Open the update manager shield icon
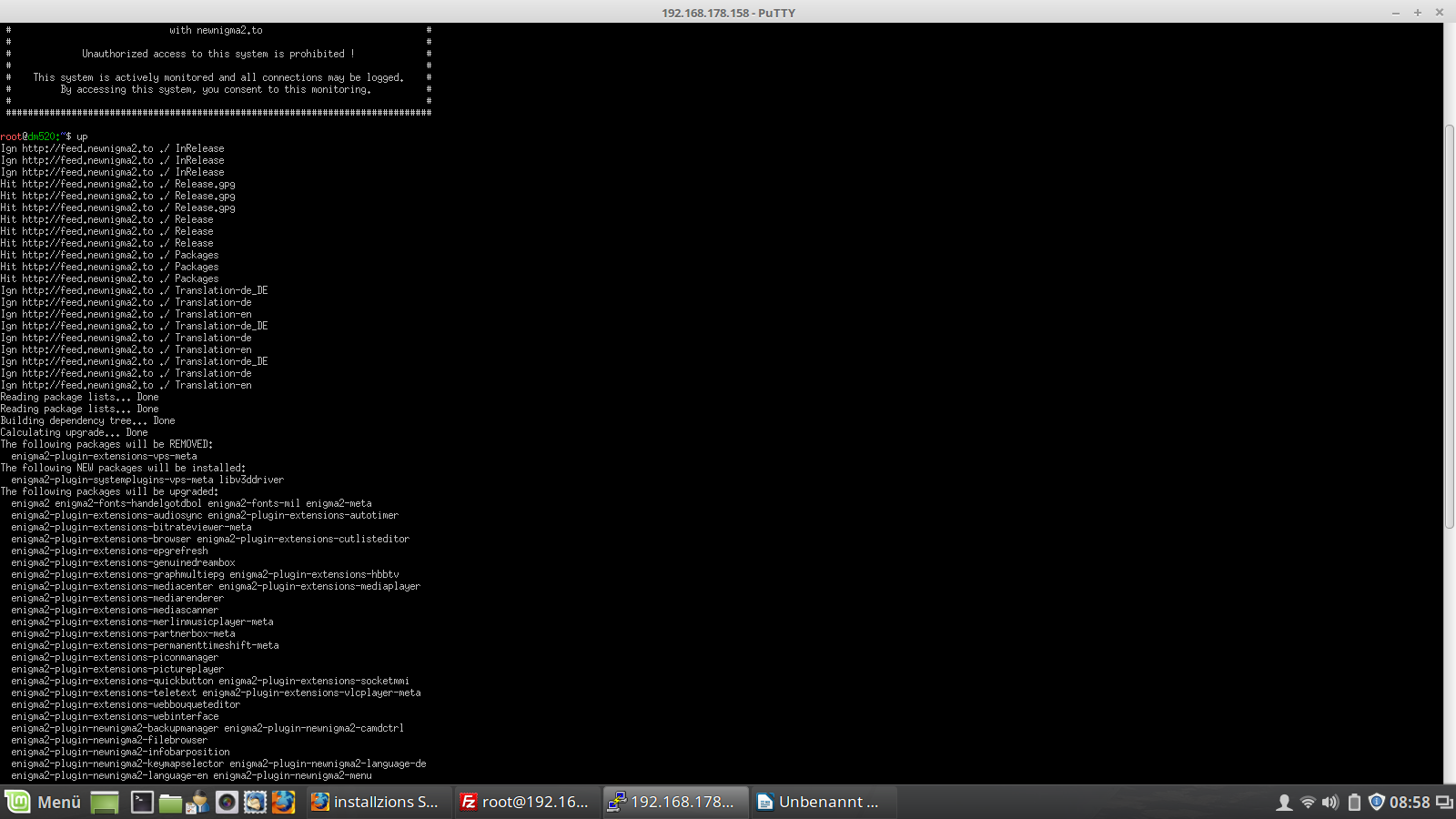The height and width of the screenshot is (819, 1456). pyautogui.click(x=1376, y=802)
